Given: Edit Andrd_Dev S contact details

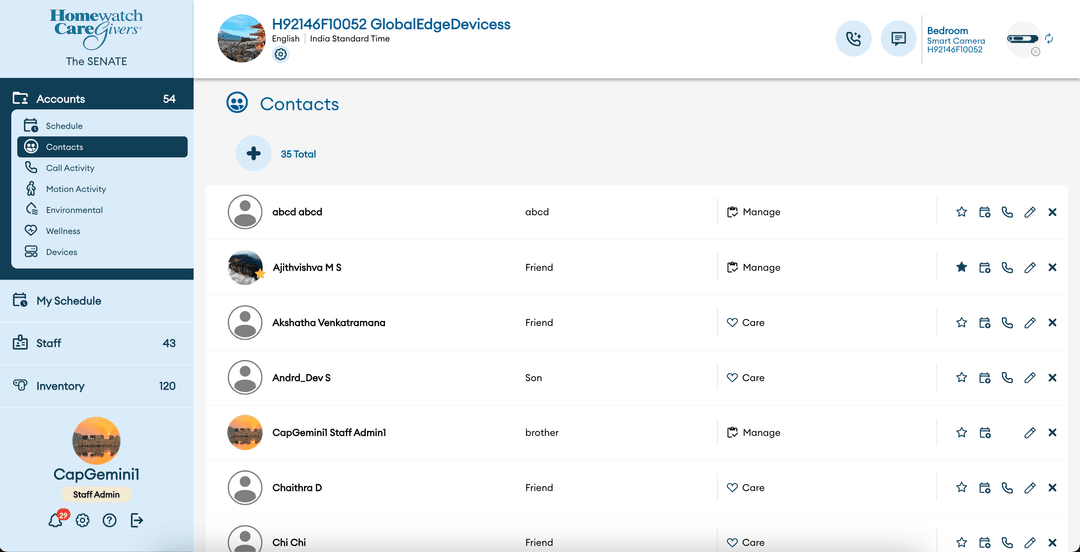Looking at the screenshot, I should (1030, 378).
